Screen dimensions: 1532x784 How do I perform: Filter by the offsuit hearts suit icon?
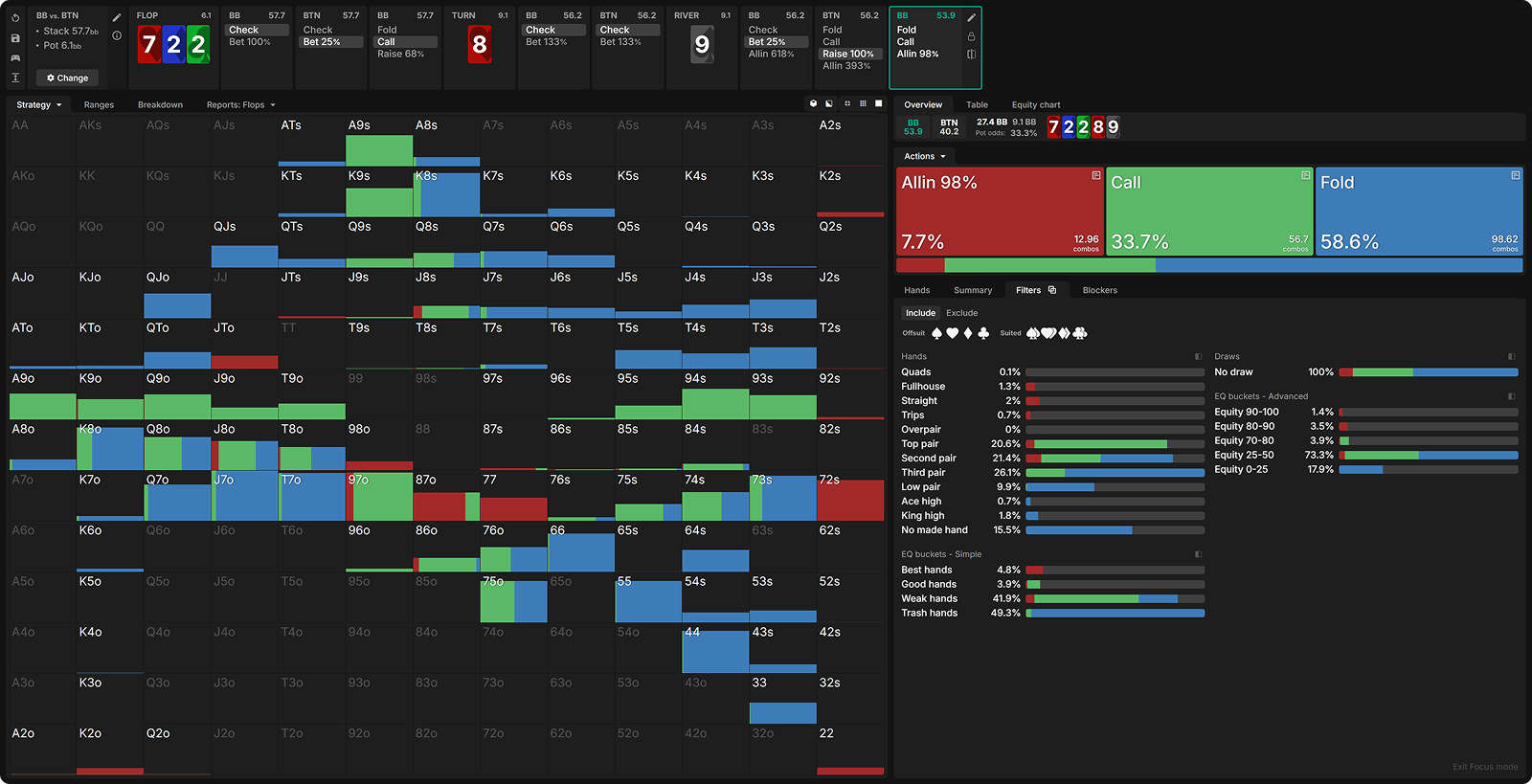[952, 333]
